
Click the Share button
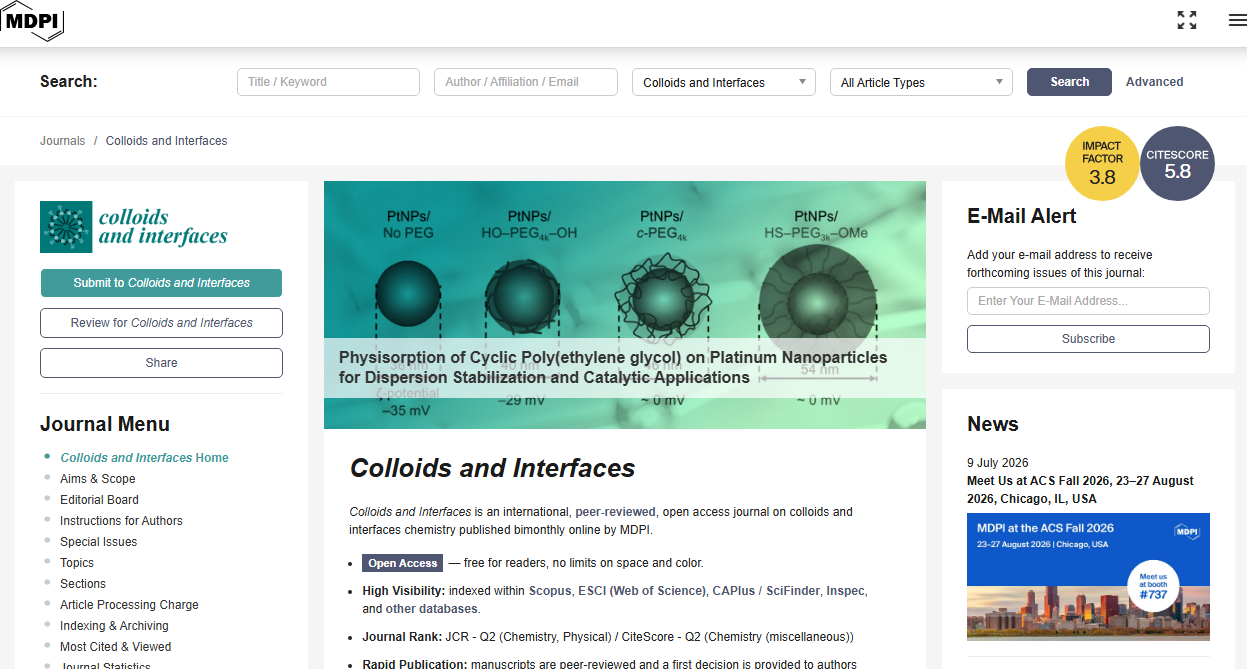161,363
